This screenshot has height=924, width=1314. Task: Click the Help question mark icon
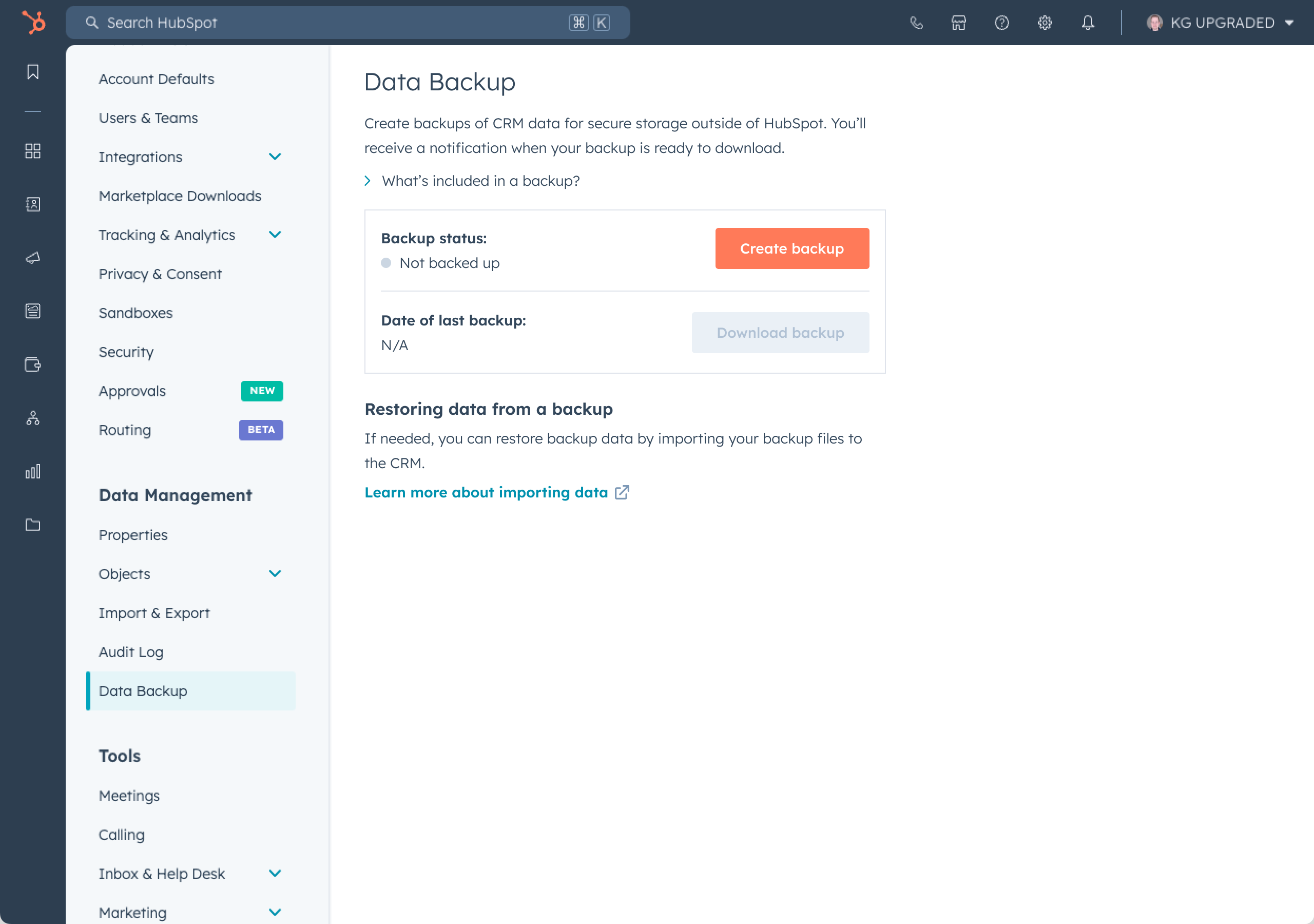(1001, 22)
